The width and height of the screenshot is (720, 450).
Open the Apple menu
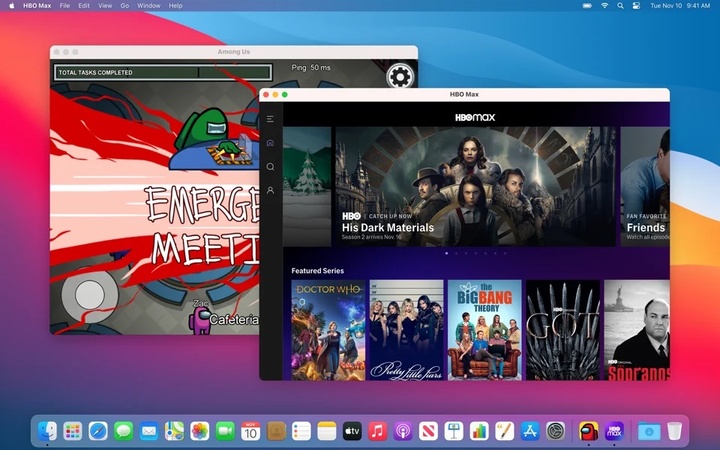pyautogui.click(x=11, y=6)
